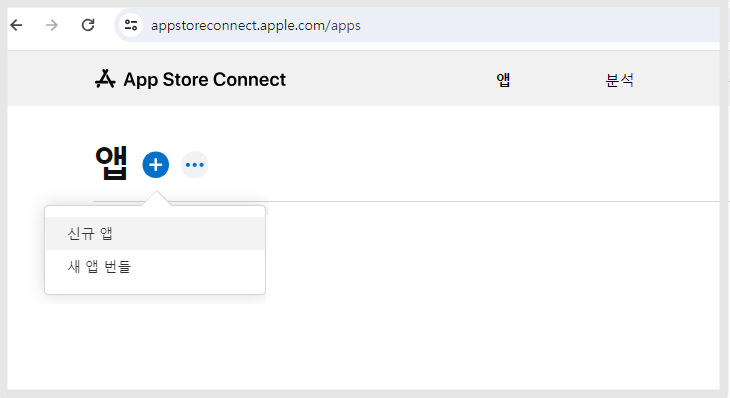
Task: Switch to the 앱 navigation tab
Action: [x=503, y=80]
